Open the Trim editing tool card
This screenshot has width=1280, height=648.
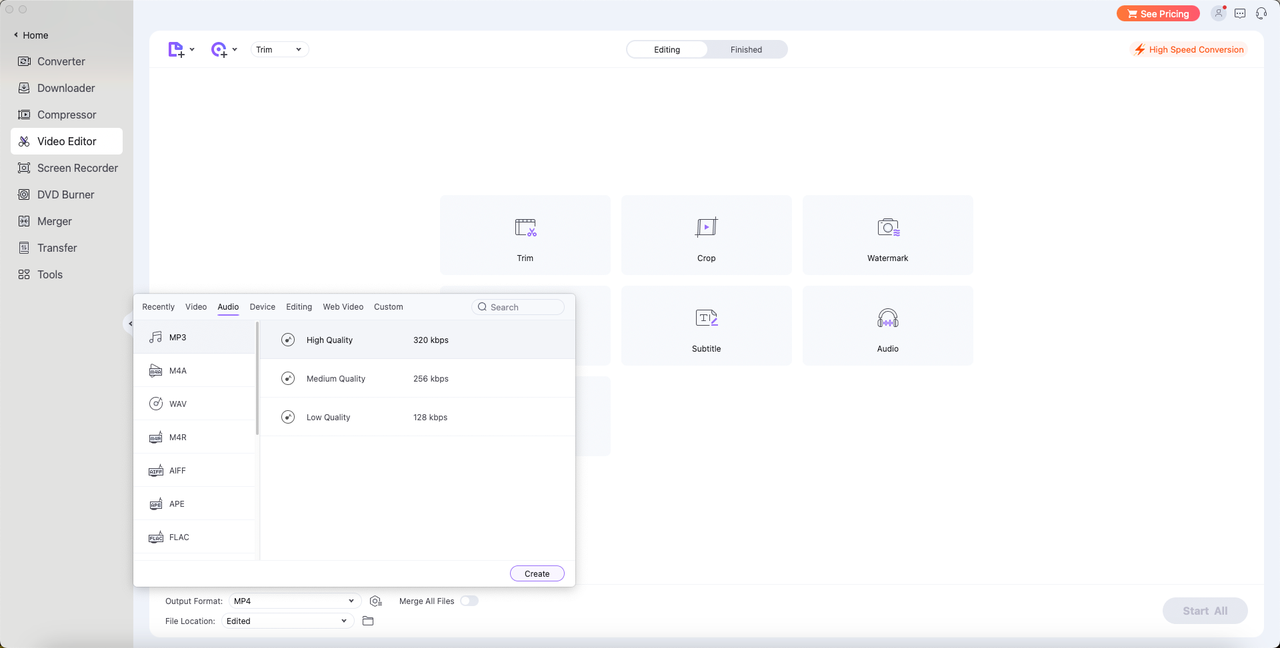[x=525, y=235]
